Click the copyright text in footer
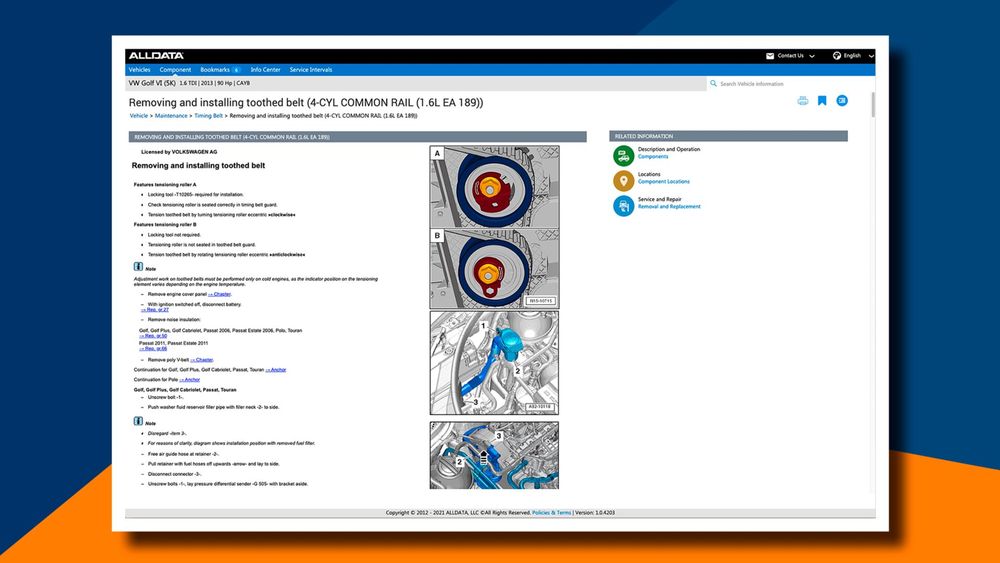This screenshot has height=563, width=1000. coord(458,513)
